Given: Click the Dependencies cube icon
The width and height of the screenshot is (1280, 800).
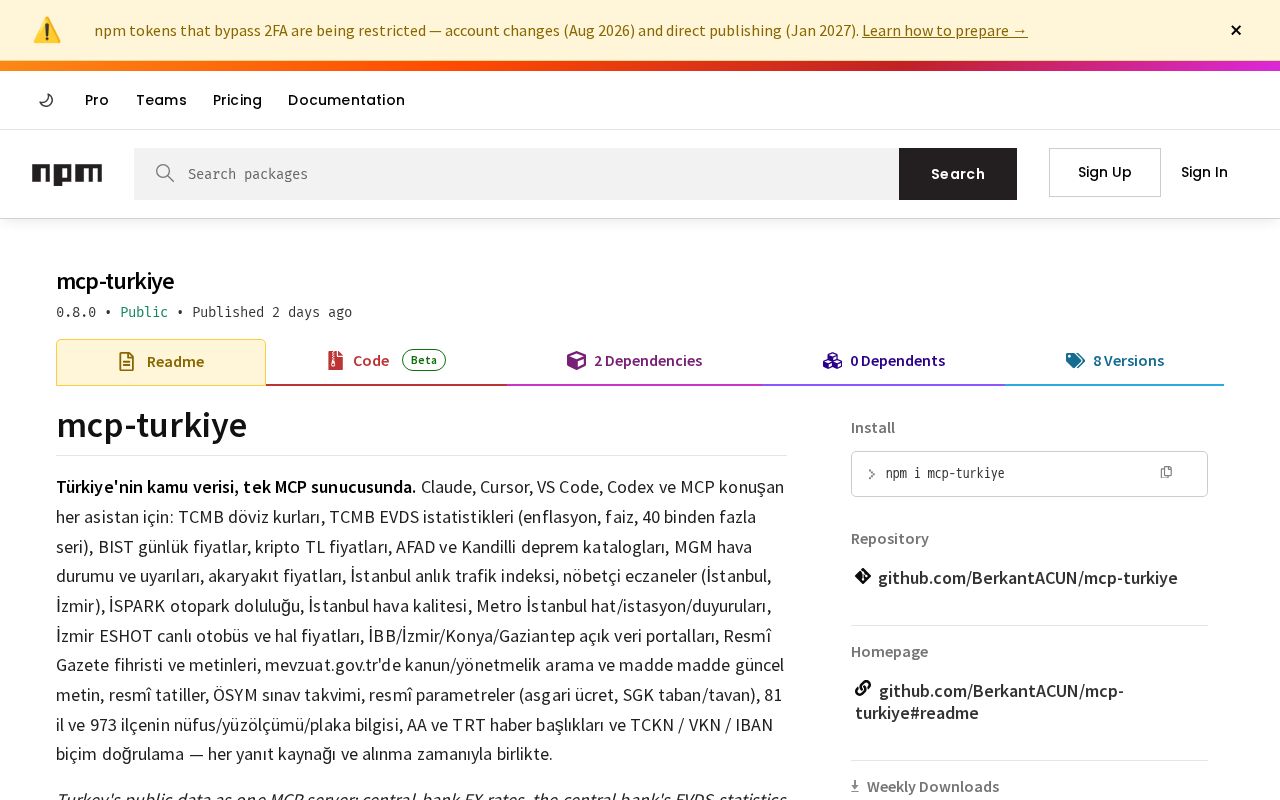Looking at the screenshot, I should click(576, 361).
